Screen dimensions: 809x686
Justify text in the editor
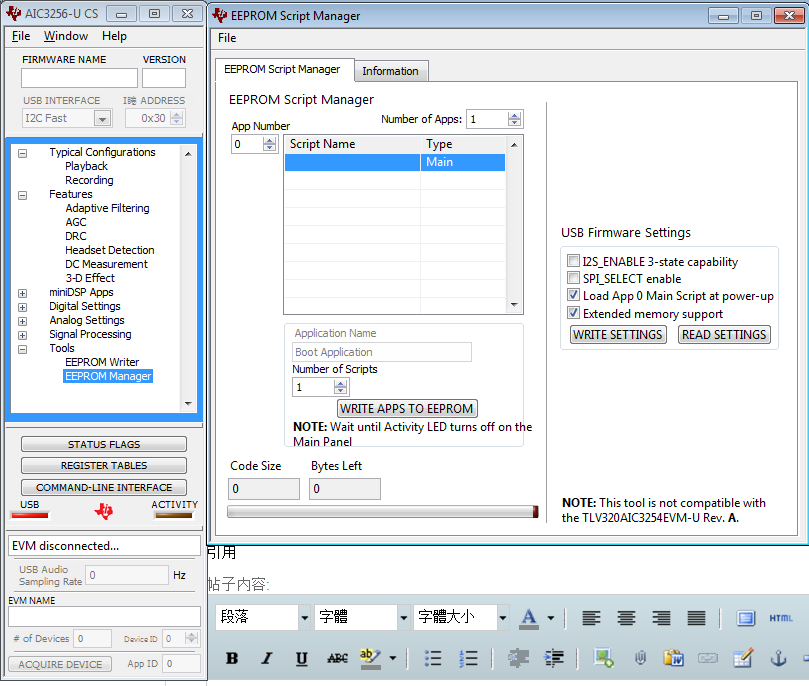tap(696, 617)
